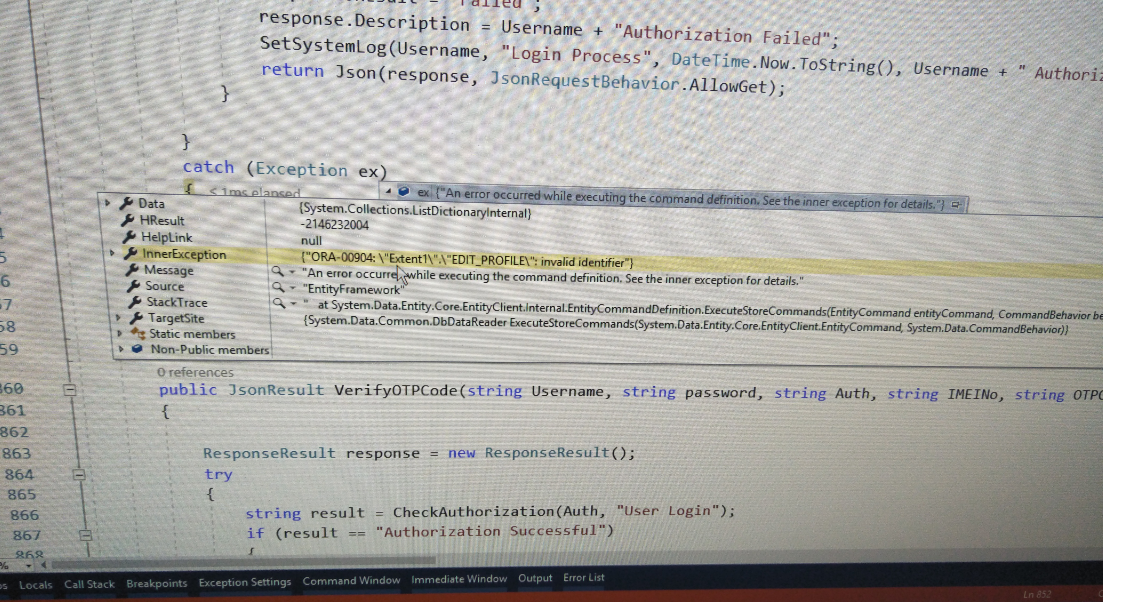Open the editor zoom level dropdown
Screen dimensions: 1125x602
tap(29, 565)
